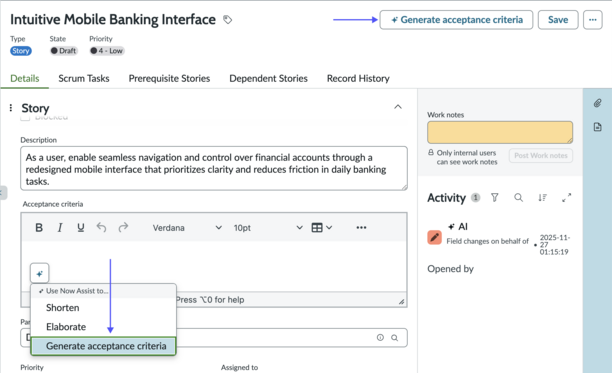612x373 pixels.
Task: Click the search icon in the reference field
Action: tap(395, 337)
